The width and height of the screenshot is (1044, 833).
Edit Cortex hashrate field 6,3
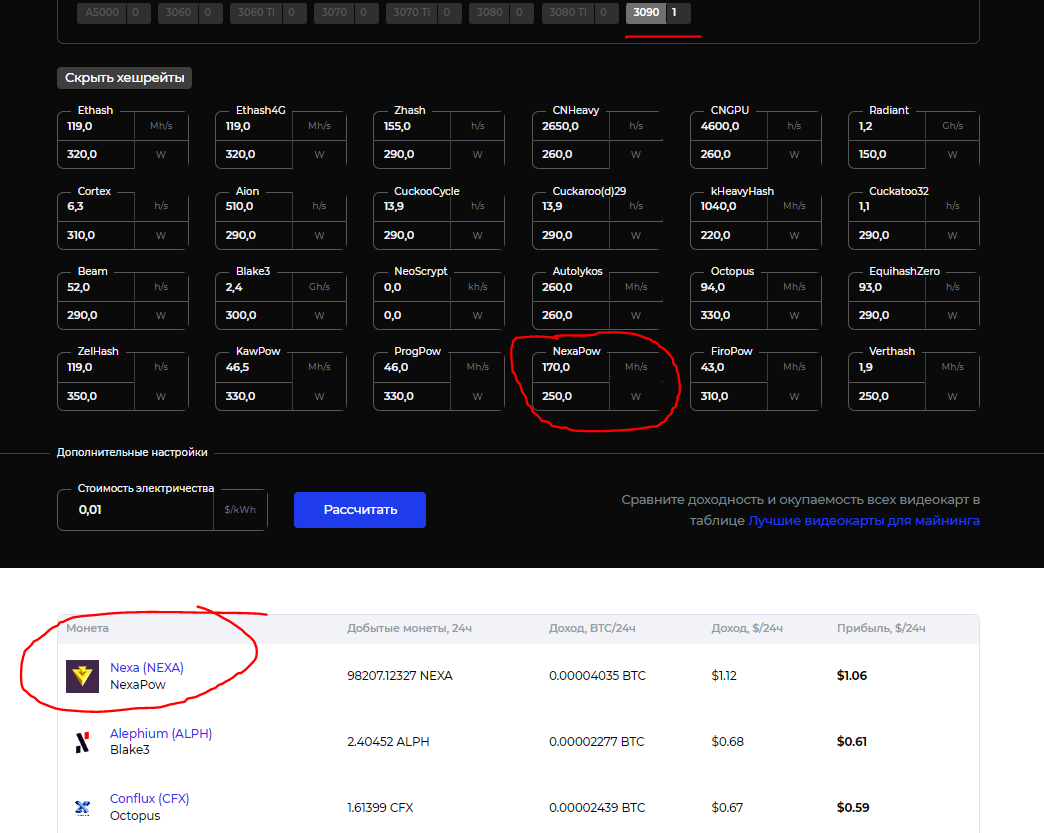coord(96,206)
